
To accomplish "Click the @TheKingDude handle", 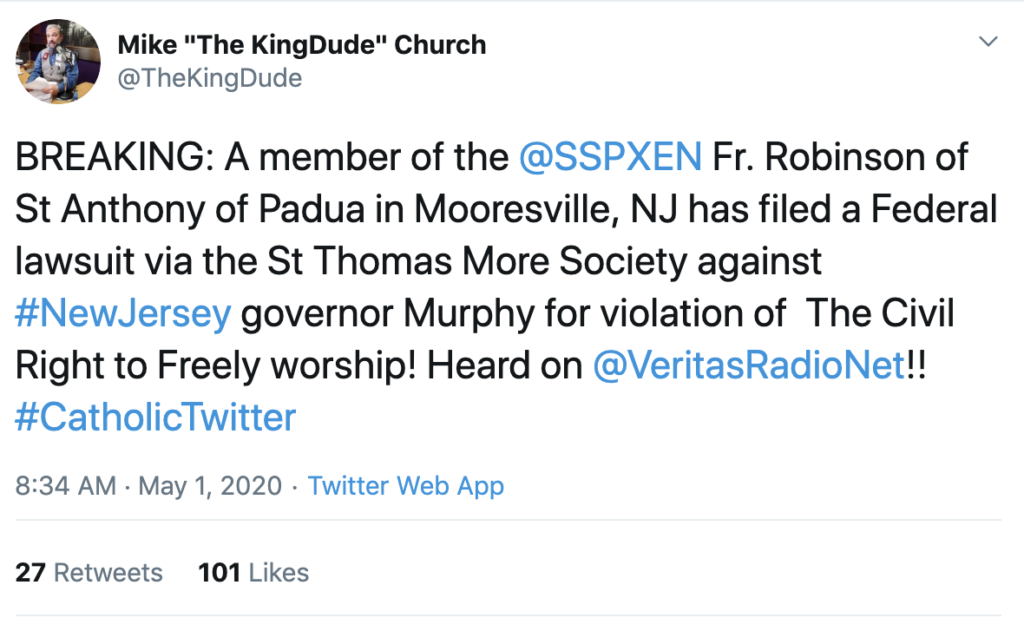I will (x=210, y=78).
